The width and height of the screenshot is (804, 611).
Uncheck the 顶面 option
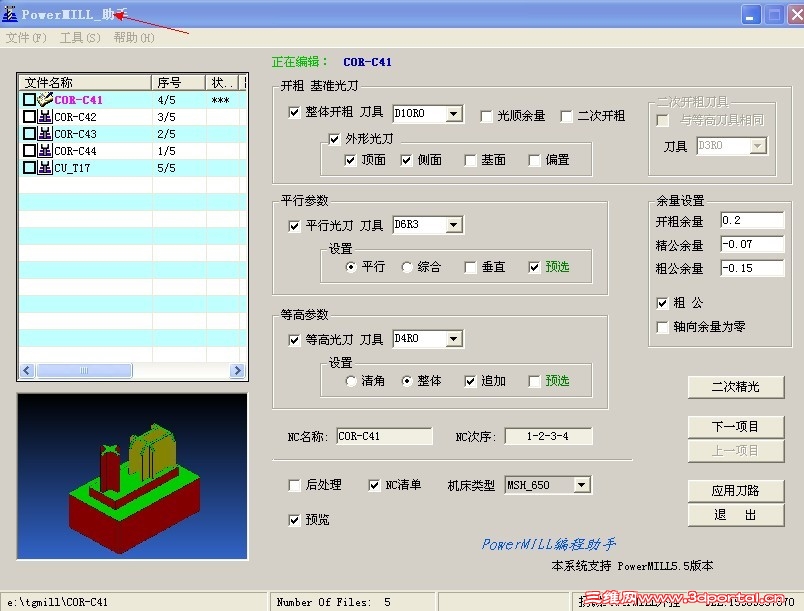[350, 160]
